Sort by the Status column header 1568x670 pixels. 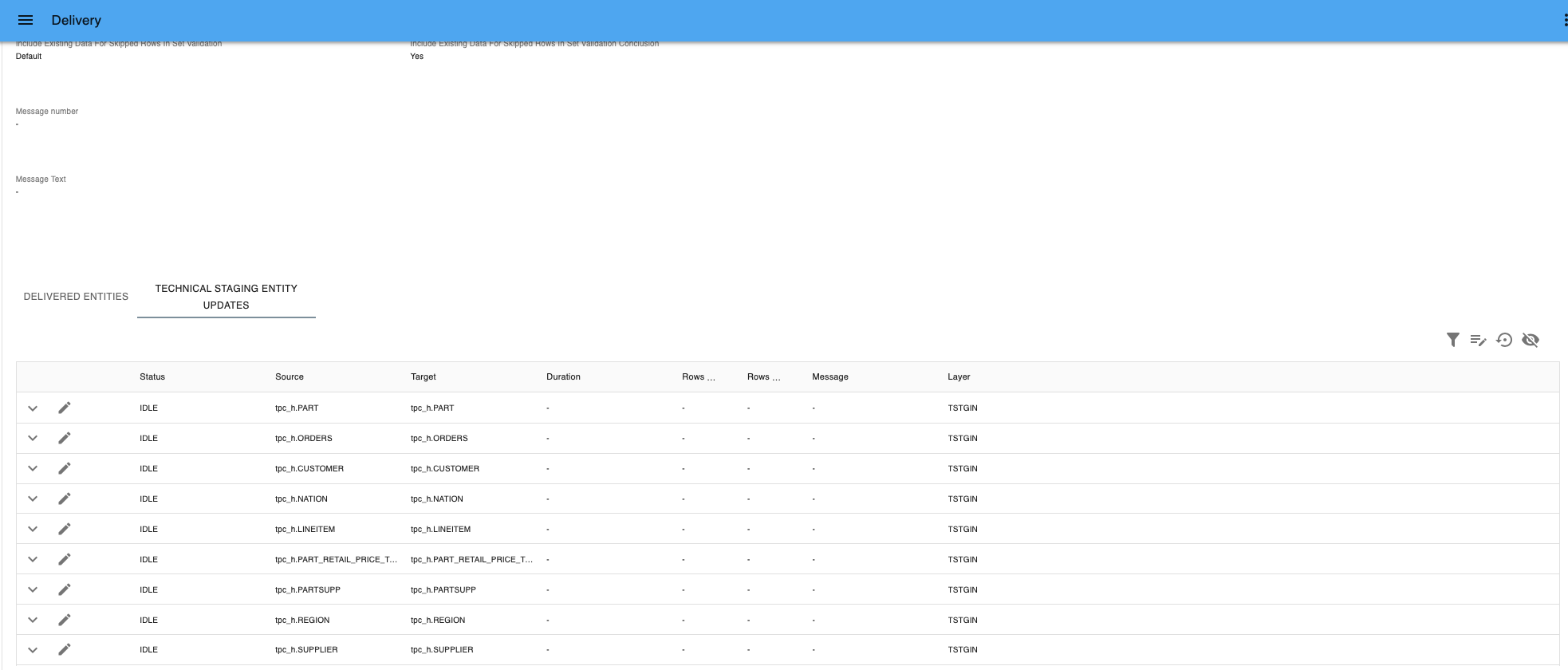pyautogui.click(x=152, y=376)
